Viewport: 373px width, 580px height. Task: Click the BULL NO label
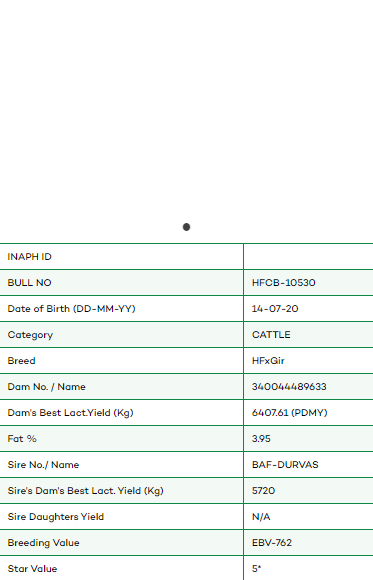click(x=29, y=283)
